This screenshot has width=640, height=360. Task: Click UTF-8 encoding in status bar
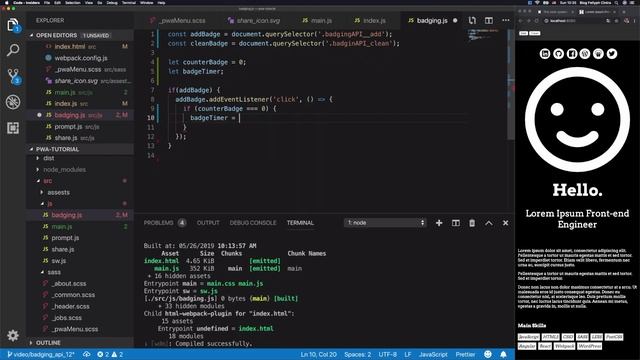(388, 354)
